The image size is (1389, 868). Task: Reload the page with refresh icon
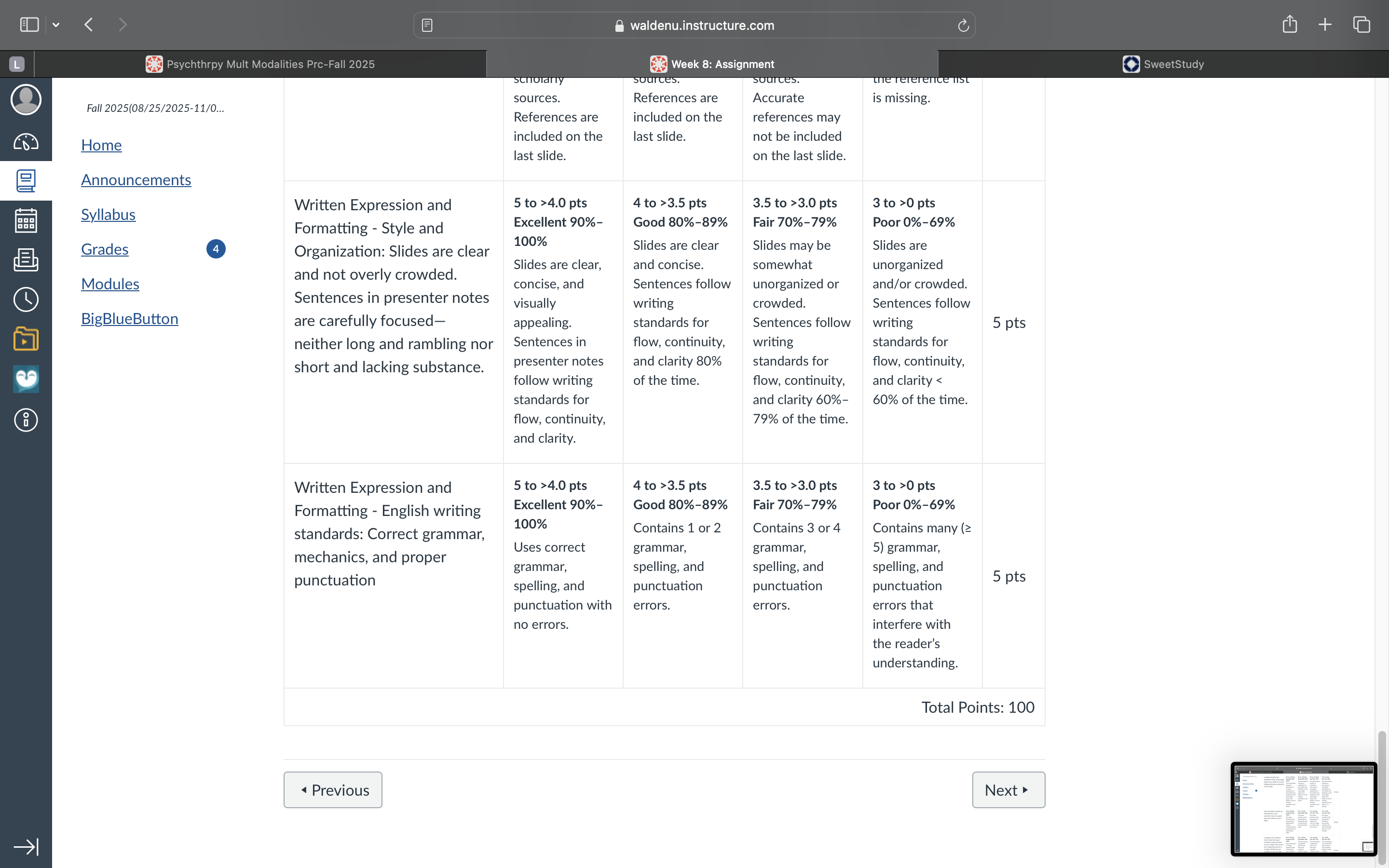point(963,25)
